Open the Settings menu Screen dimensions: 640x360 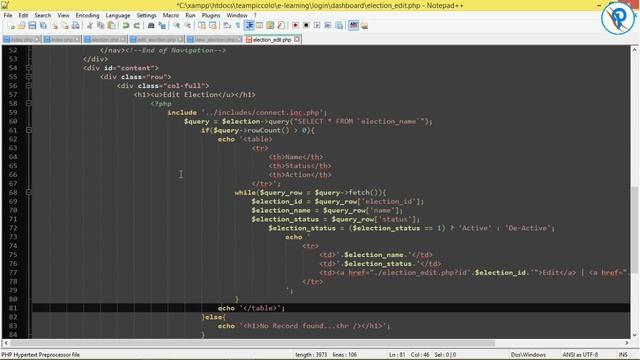pyautogui.click(x=147, y=16)
